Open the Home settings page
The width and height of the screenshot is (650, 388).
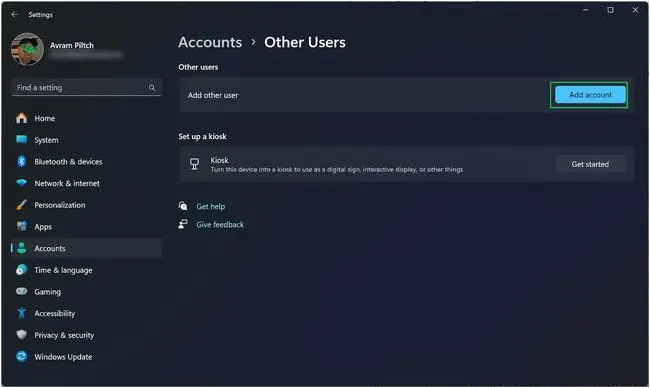point(45,118)
